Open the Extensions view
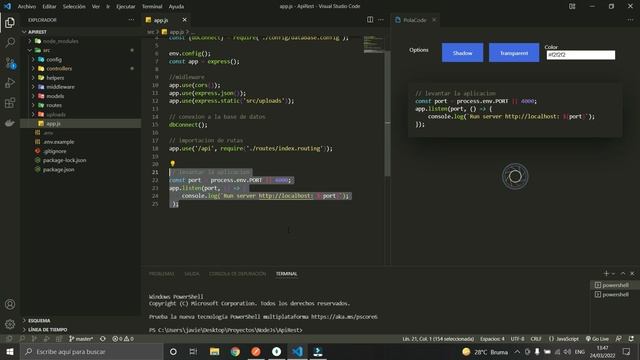640x360 pixels. point(10,102)
